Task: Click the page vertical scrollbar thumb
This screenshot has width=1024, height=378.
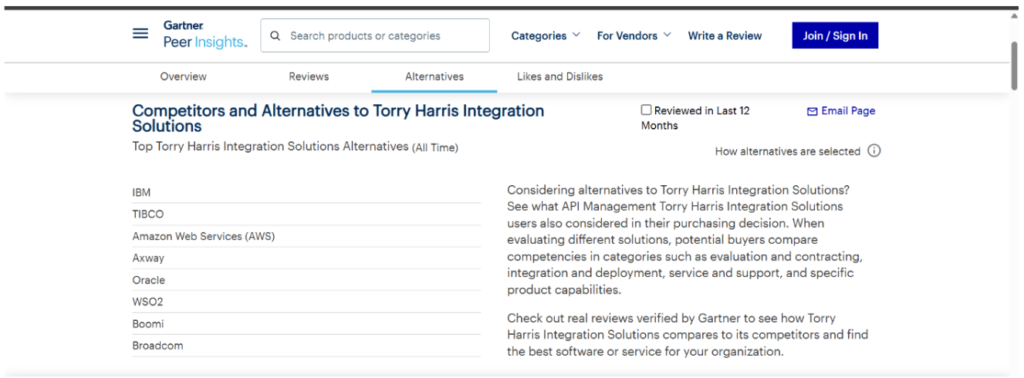Action: 1014,65
